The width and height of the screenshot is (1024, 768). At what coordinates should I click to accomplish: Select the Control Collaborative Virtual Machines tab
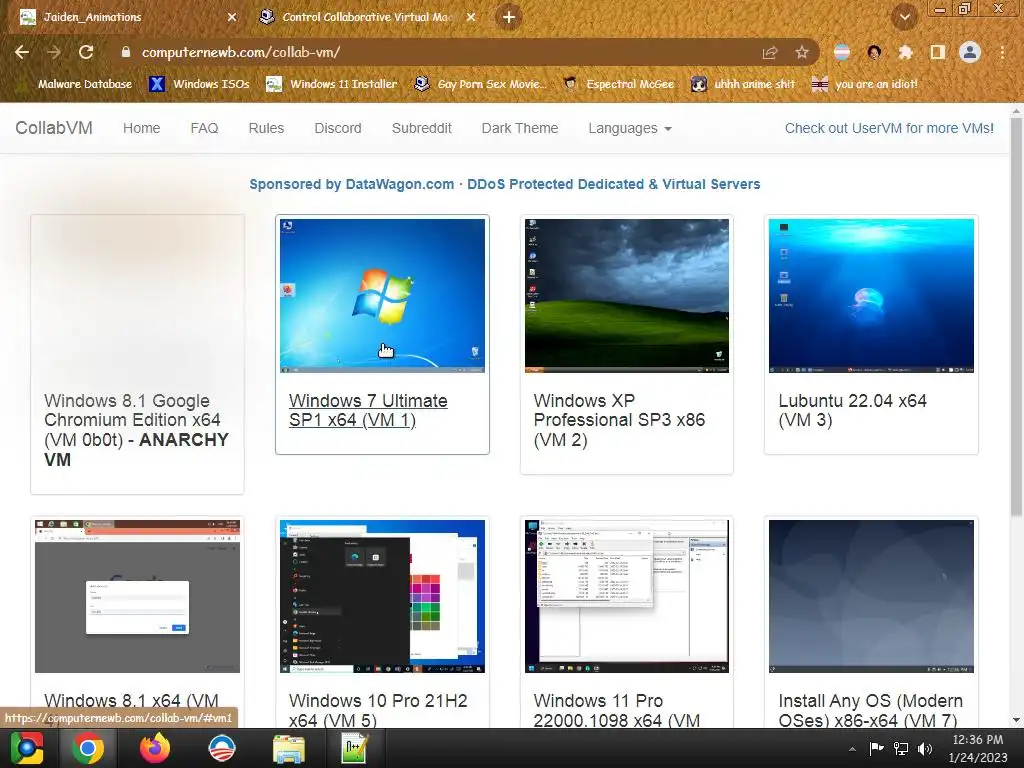point(368,17)
